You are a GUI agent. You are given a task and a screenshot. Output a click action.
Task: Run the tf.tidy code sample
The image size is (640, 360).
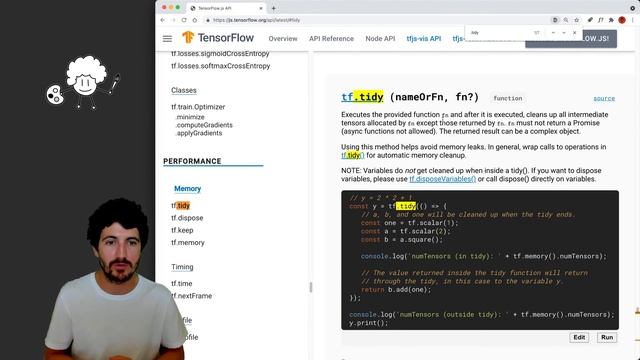(607, 337)
